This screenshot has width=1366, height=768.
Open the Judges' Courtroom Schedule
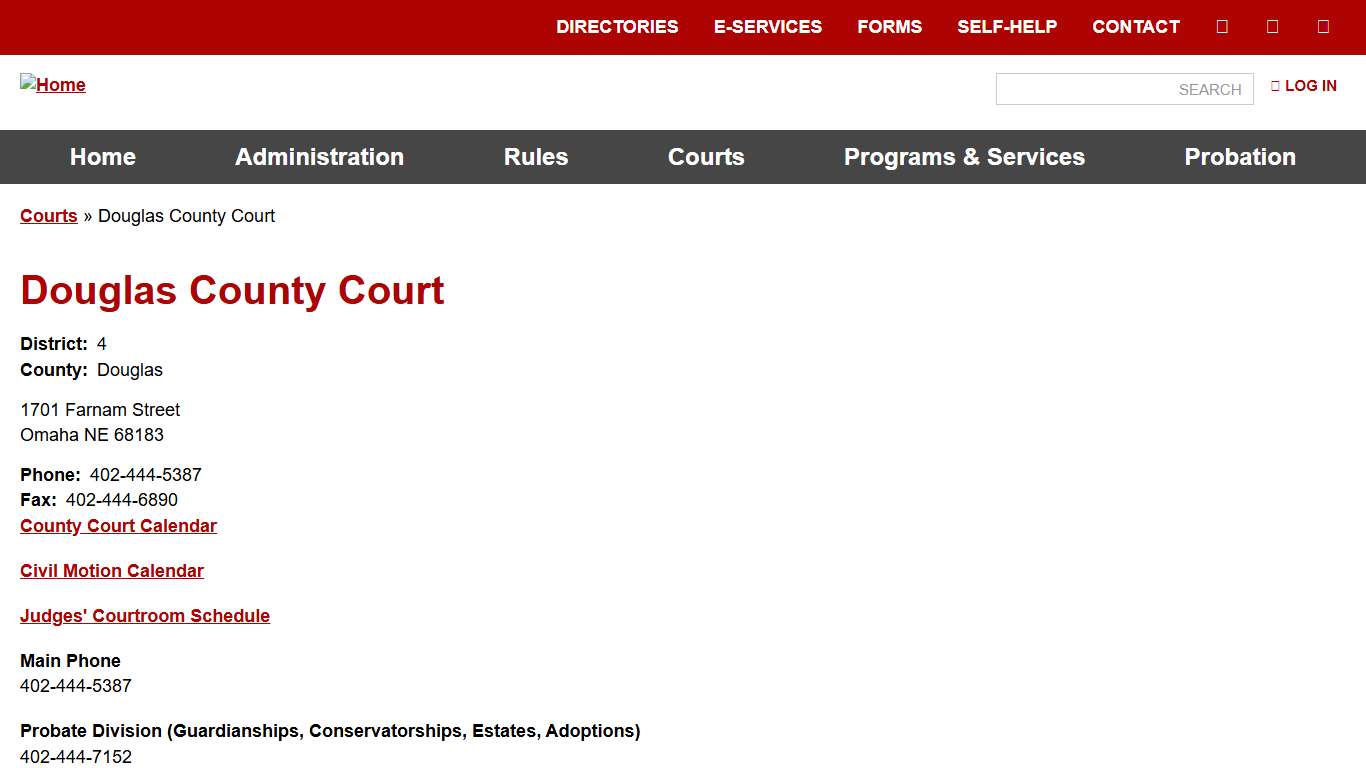click(x=145, y=615)
